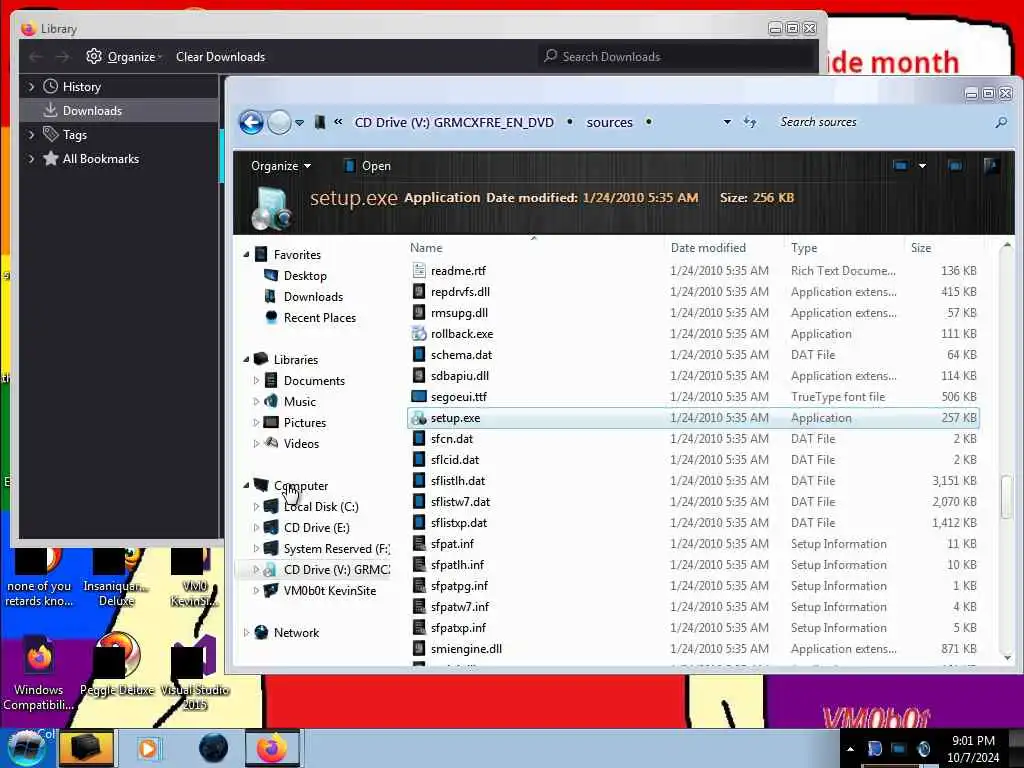
Task: Select the Videos library
Action: (x=301, y=443)
